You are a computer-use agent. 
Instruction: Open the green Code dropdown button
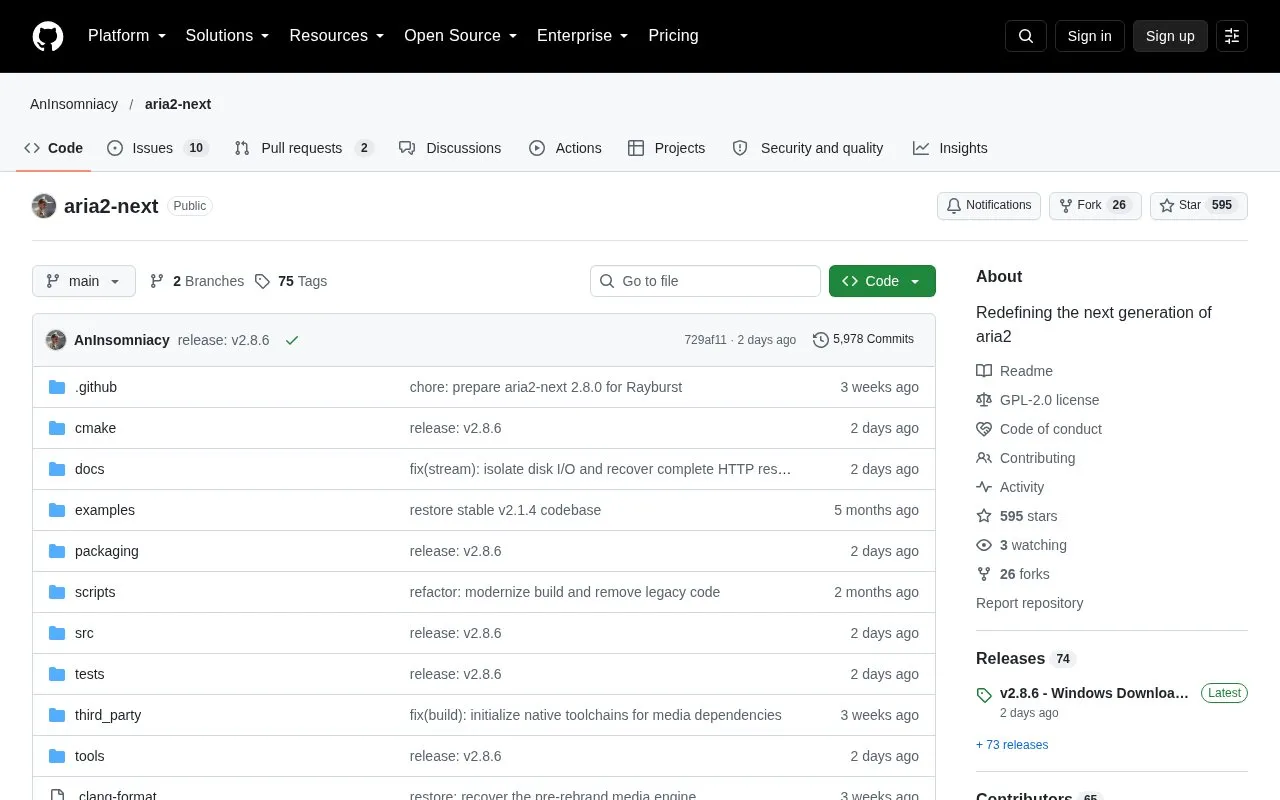pos(882,281)
